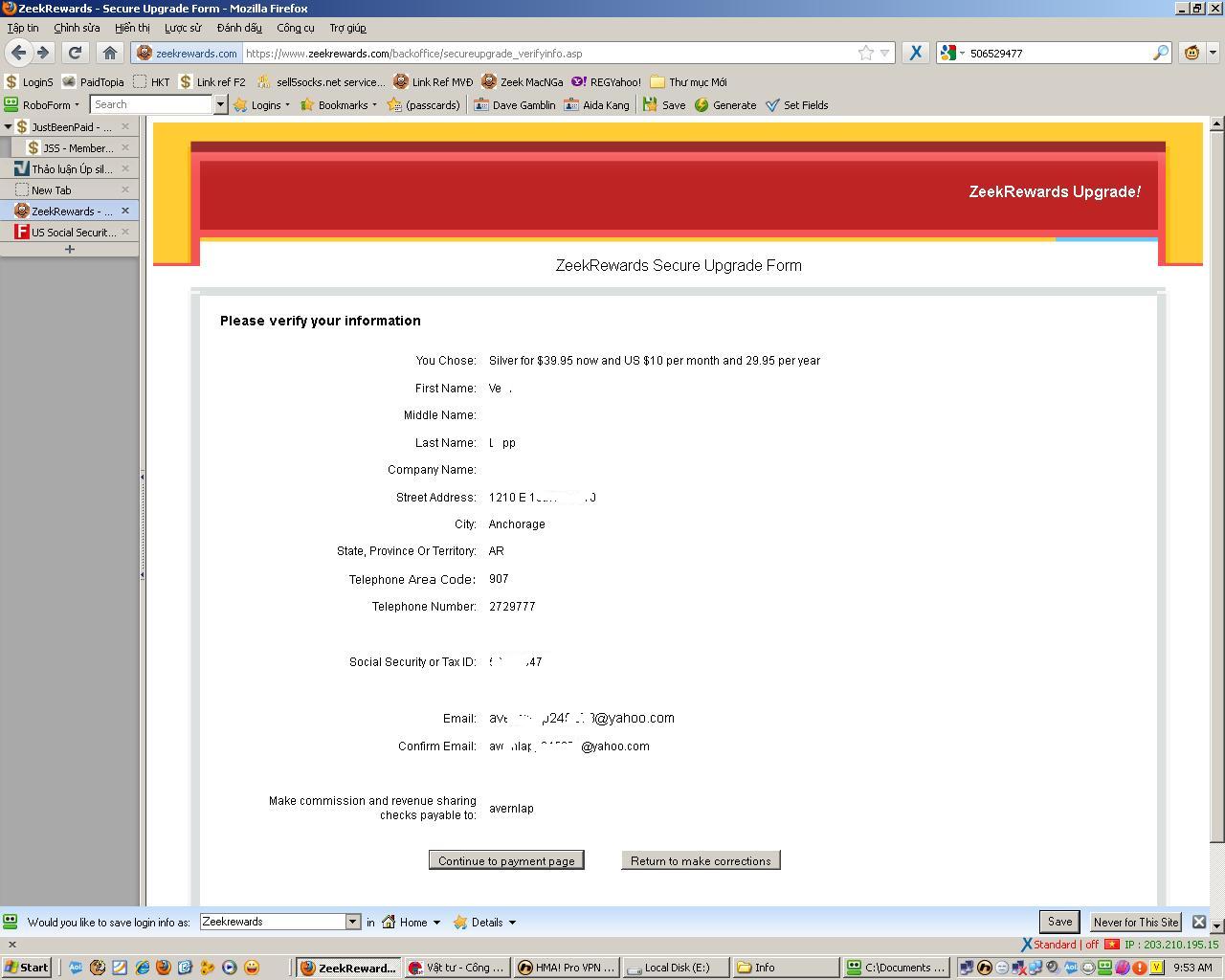Click the HMA tray icon
1225x980 pixels.
pyautogui.click(x=984, y=968)
